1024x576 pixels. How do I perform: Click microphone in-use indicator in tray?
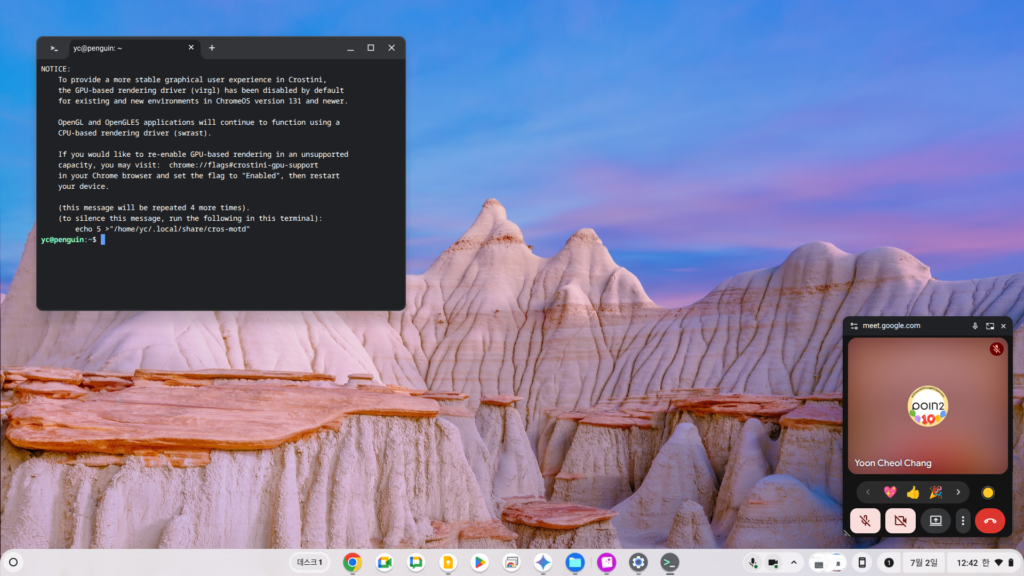[753, 562]
